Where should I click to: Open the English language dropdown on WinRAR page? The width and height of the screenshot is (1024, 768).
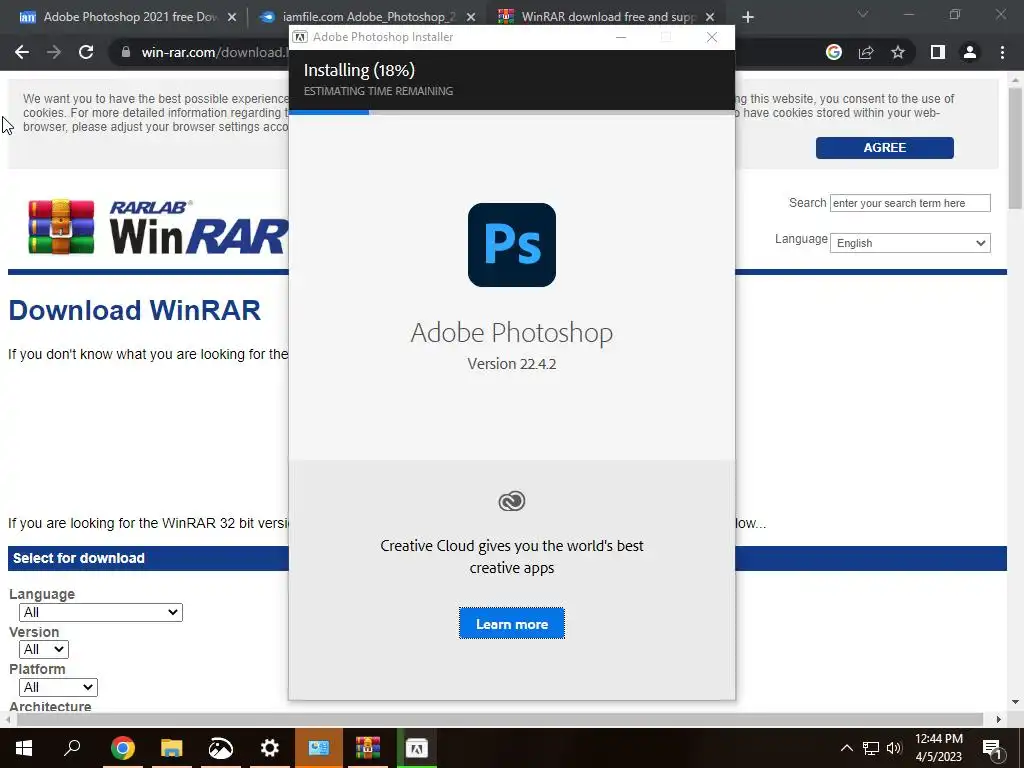click(x=910, y=243)
